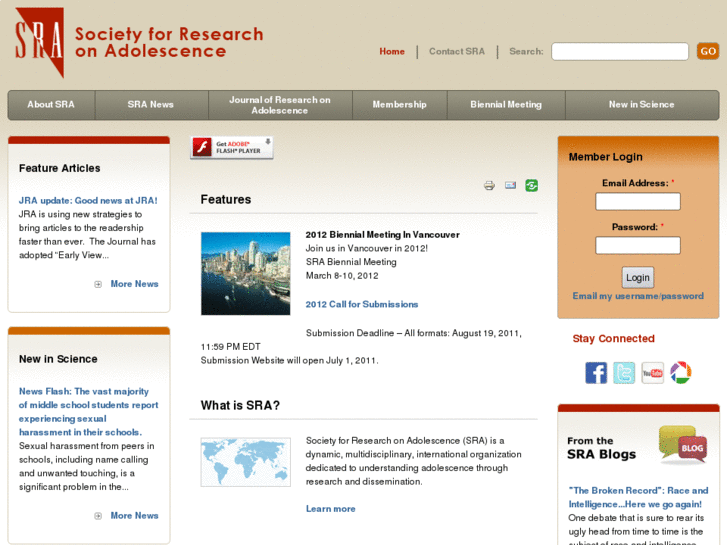Focus the Email Address field
The image size is (727, 545).
(638, 201)
